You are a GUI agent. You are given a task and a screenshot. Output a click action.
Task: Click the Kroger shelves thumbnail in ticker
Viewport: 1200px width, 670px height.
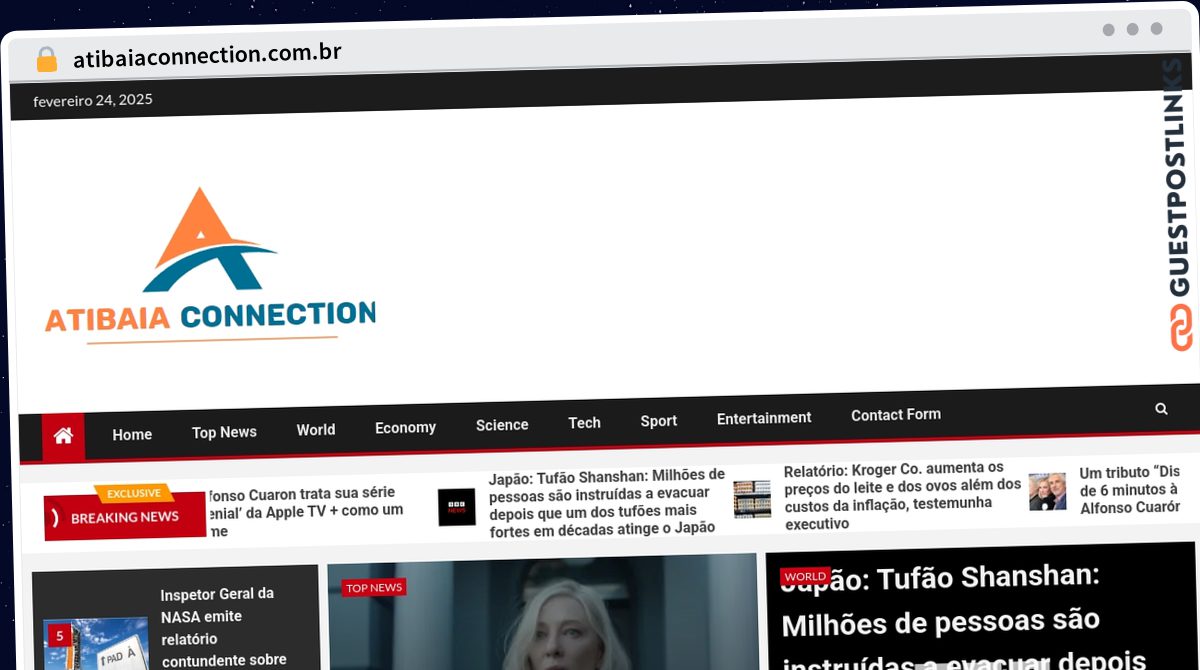coord(752,498)
